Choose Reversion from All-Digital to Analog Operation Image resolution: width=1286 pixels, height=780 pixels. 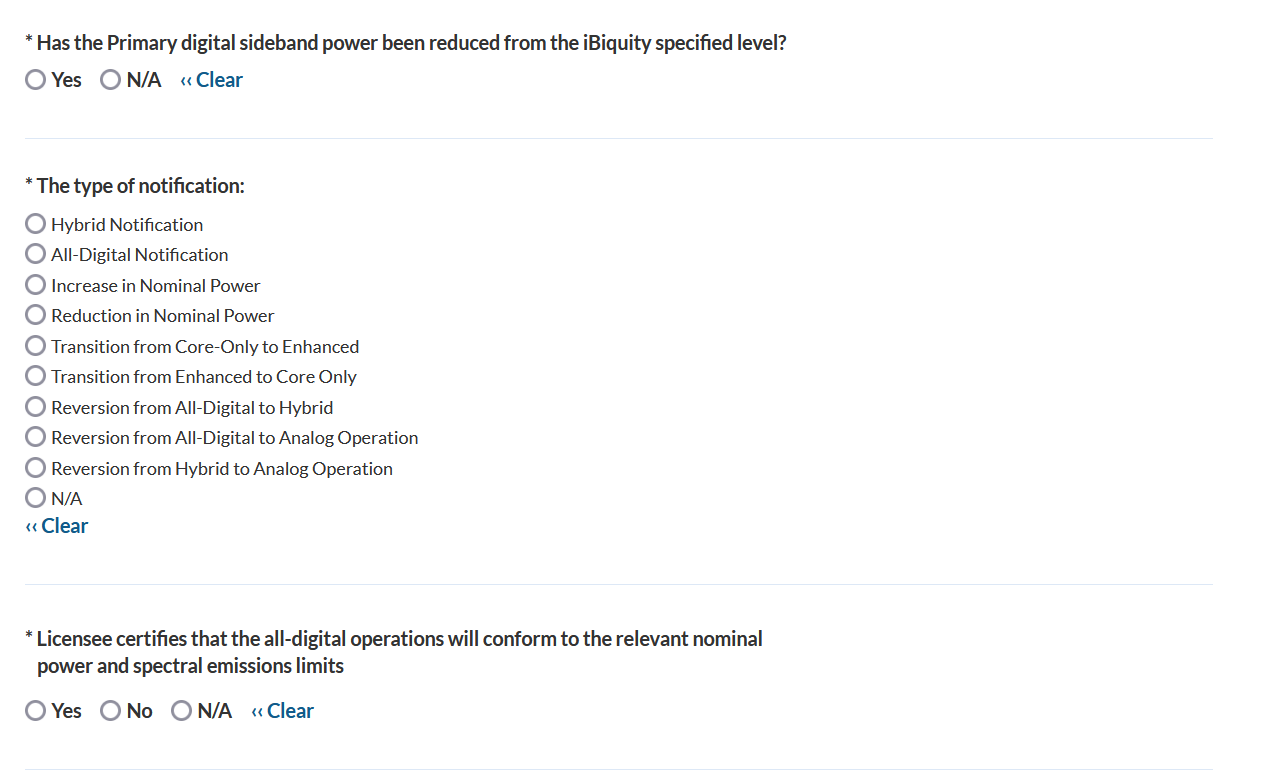pyautogui.click(x=36, y=437)
